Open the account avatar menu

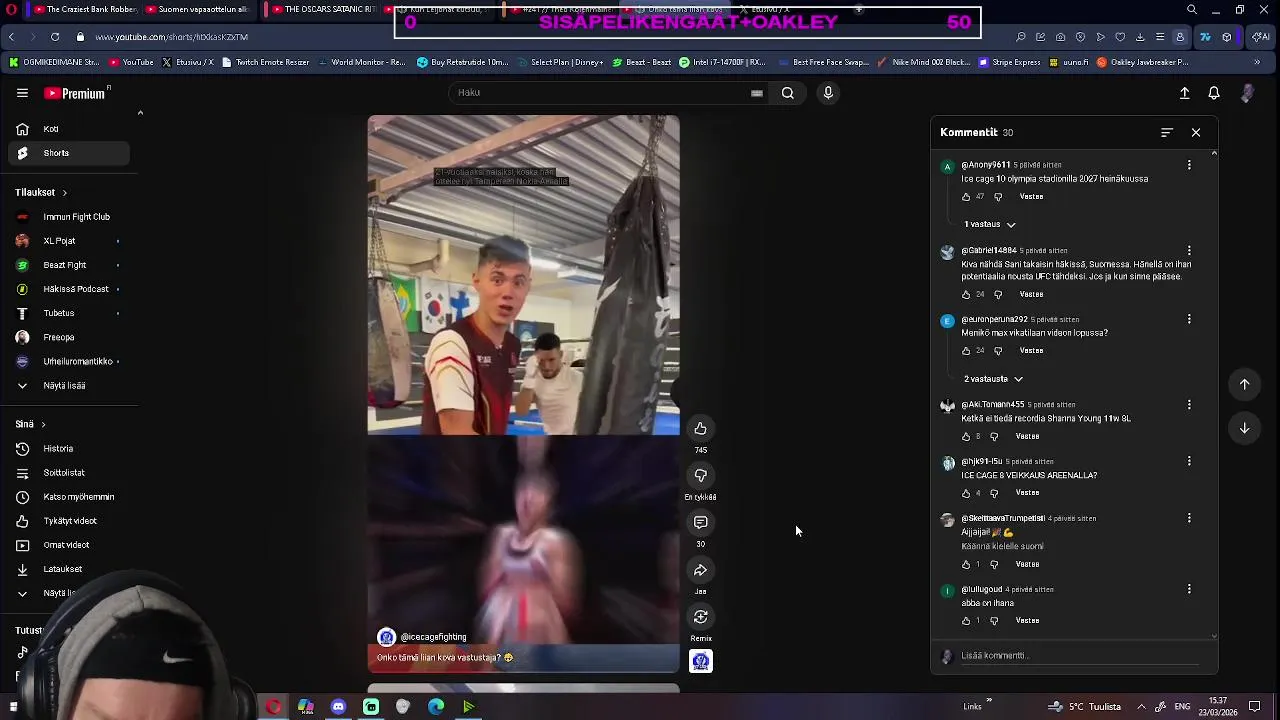tap(1247, 93)
